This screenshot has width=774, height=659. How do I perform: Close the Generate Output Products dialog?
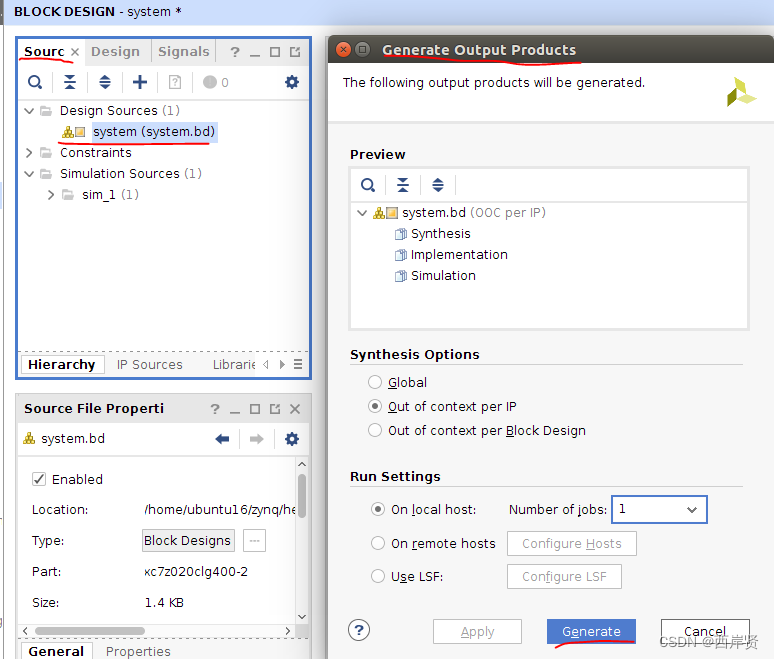point(344,49)
